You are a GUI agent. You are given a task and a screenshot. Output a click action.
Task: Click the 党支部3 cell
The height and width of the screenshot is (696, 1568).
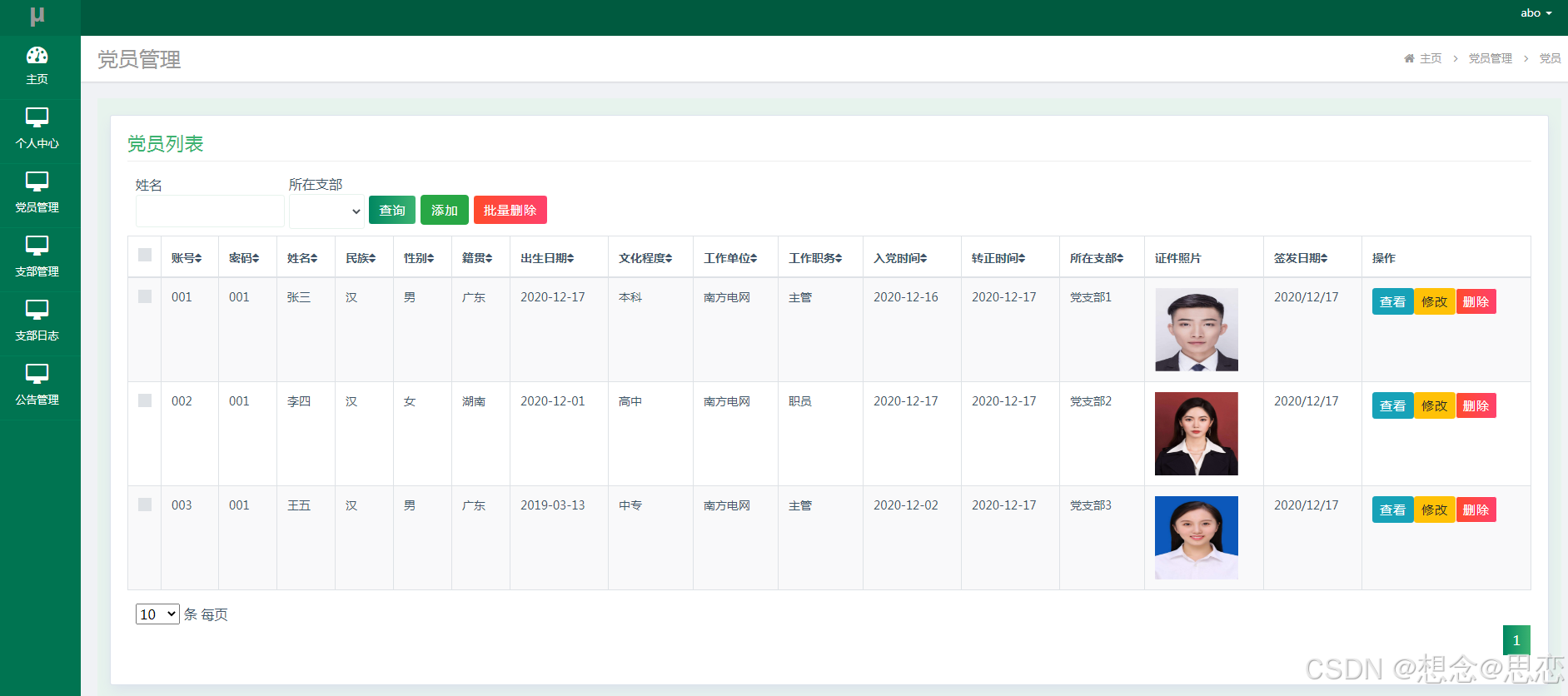(x=1090, y=505)
